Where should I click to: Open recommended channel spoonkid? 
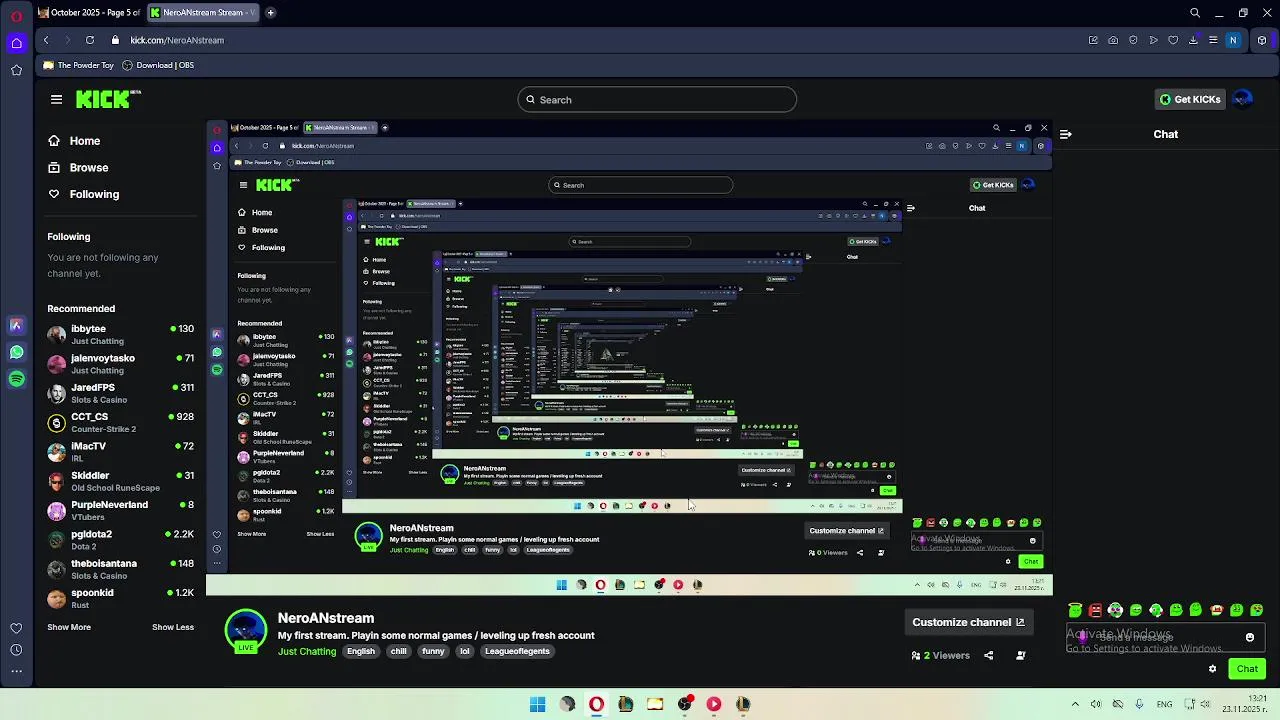click(x=120, y=598)
